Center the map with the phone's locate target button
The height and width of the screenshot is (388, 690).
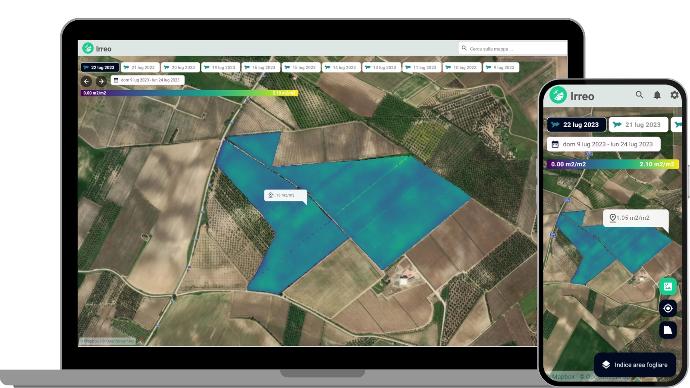668,308
